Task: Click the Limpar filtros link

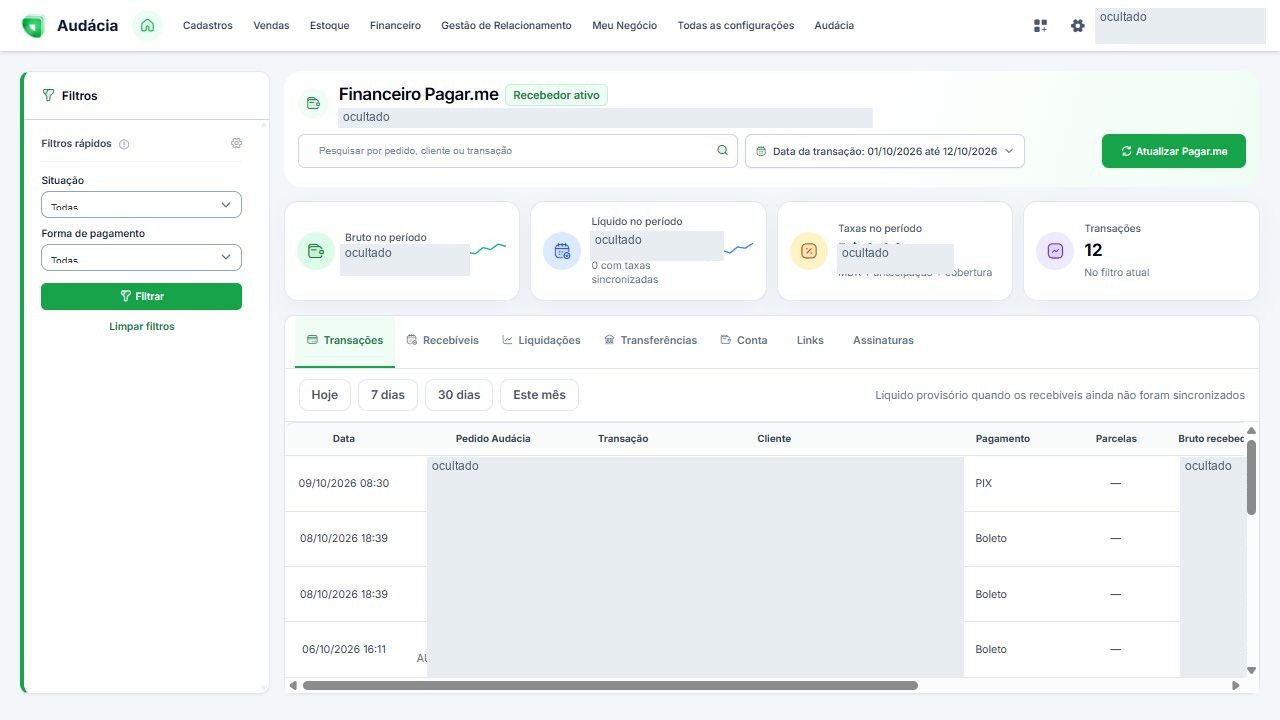Action: point(141,327)
